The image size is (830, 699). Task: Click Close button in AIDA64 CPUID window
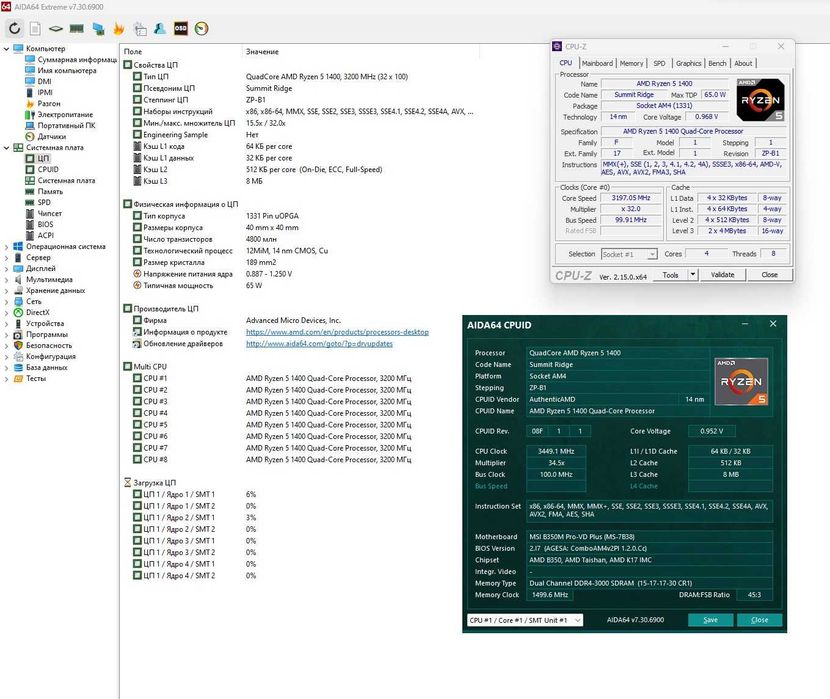(x=760, y=620)
